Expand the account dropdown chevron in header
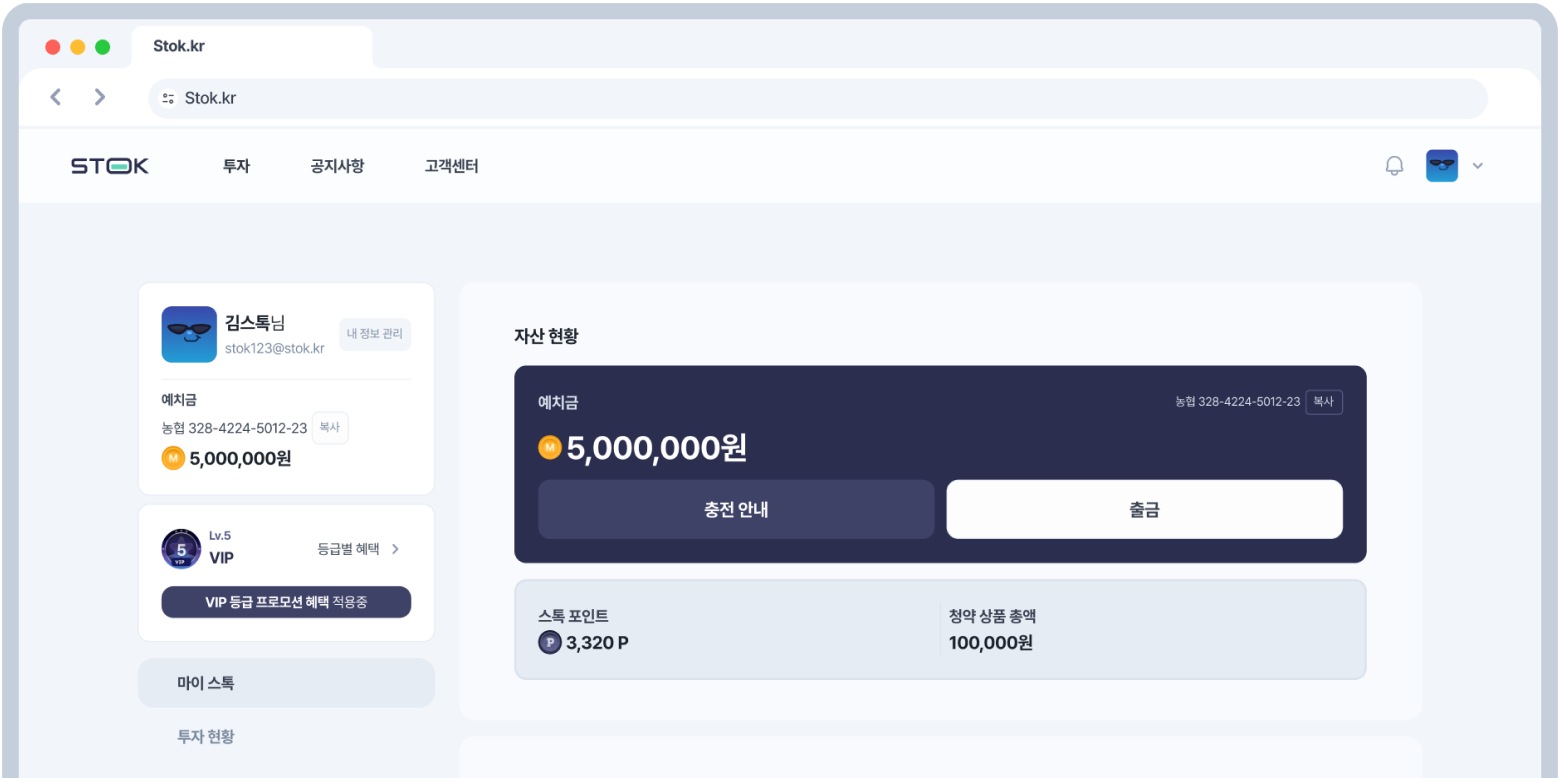Viewport: 1560px width, 778px height. 1477,166
